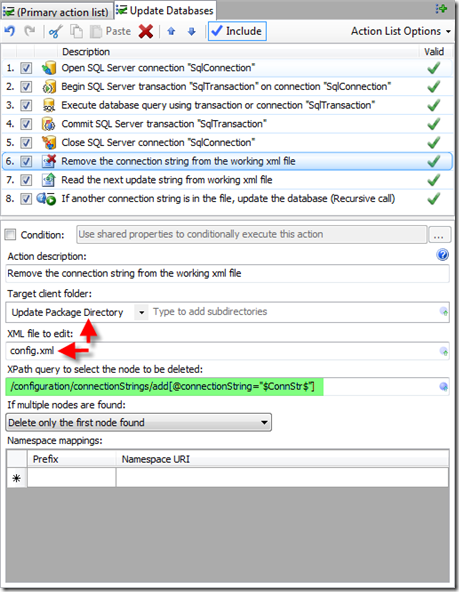Click the Prefix column header

71,459
